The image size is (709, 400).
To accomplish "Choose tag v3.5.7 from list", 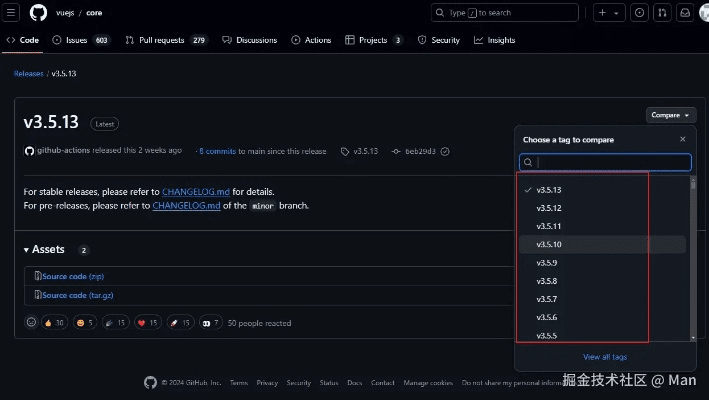I will click(547, 299).
